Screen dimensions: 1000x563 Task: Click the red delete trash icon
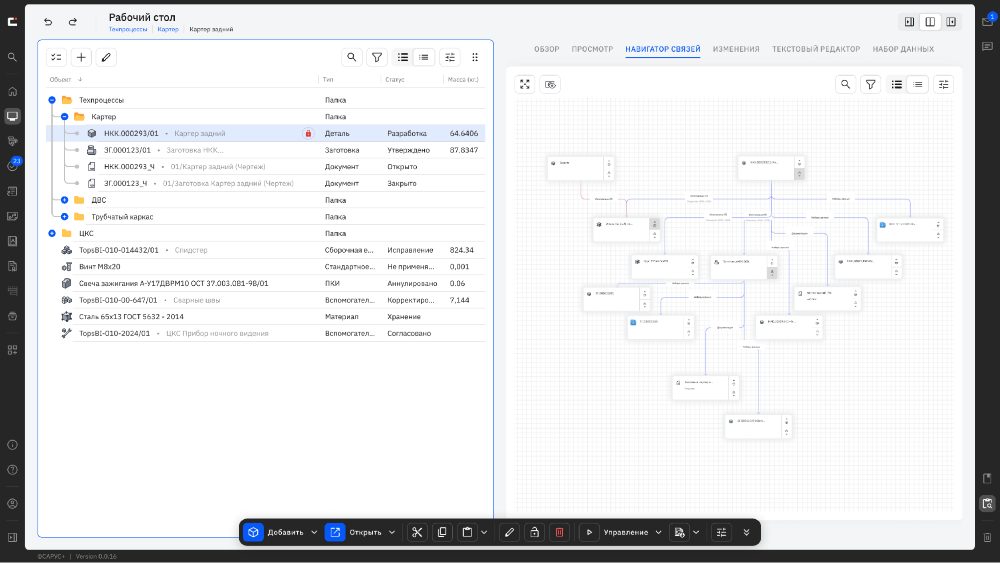click(559, 532)
